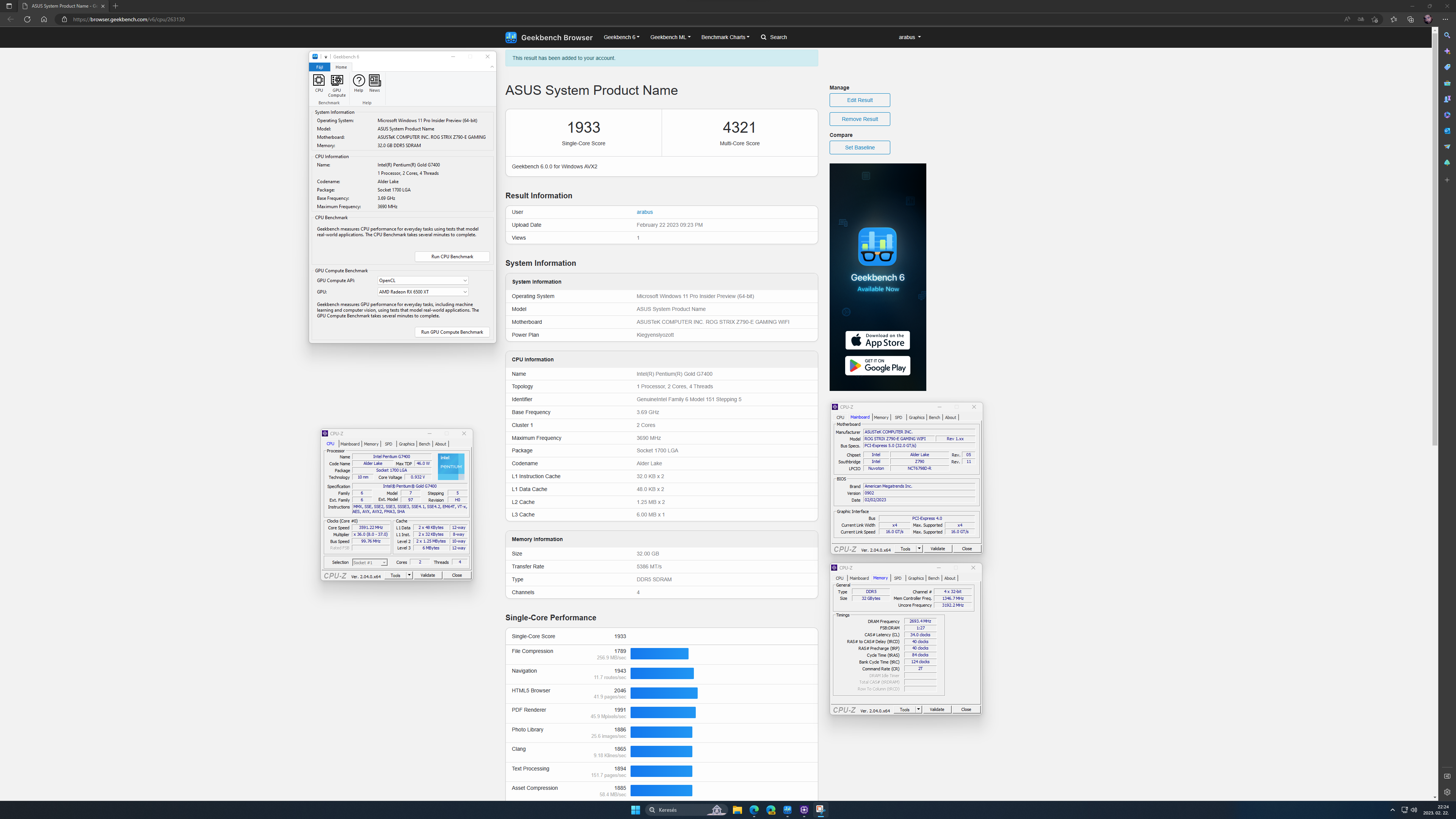Open Windows Start menu
This screenshot has height=819, width=1456.
coord(635,810)
